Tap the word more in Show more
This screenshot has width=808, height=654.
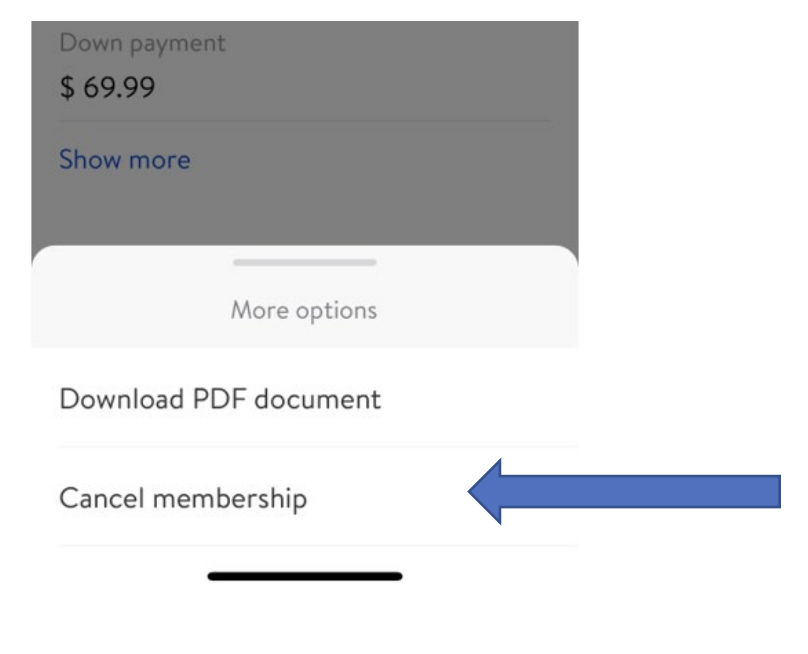pos(160,159)
